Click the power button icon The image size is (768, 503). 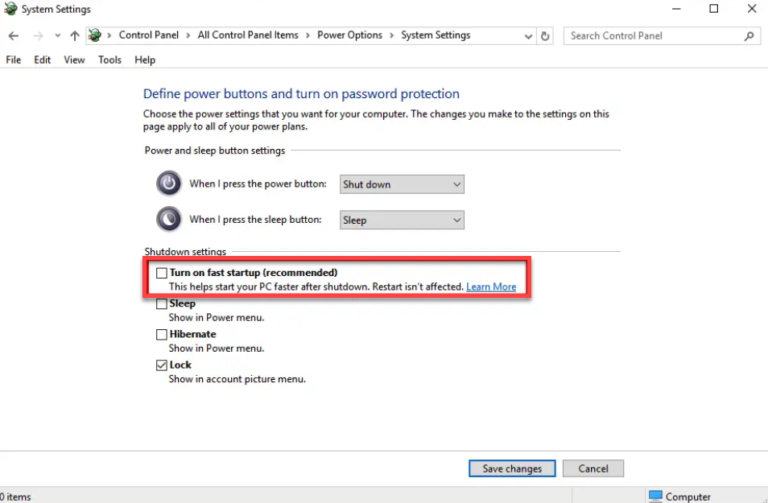(x=169, y=184)
